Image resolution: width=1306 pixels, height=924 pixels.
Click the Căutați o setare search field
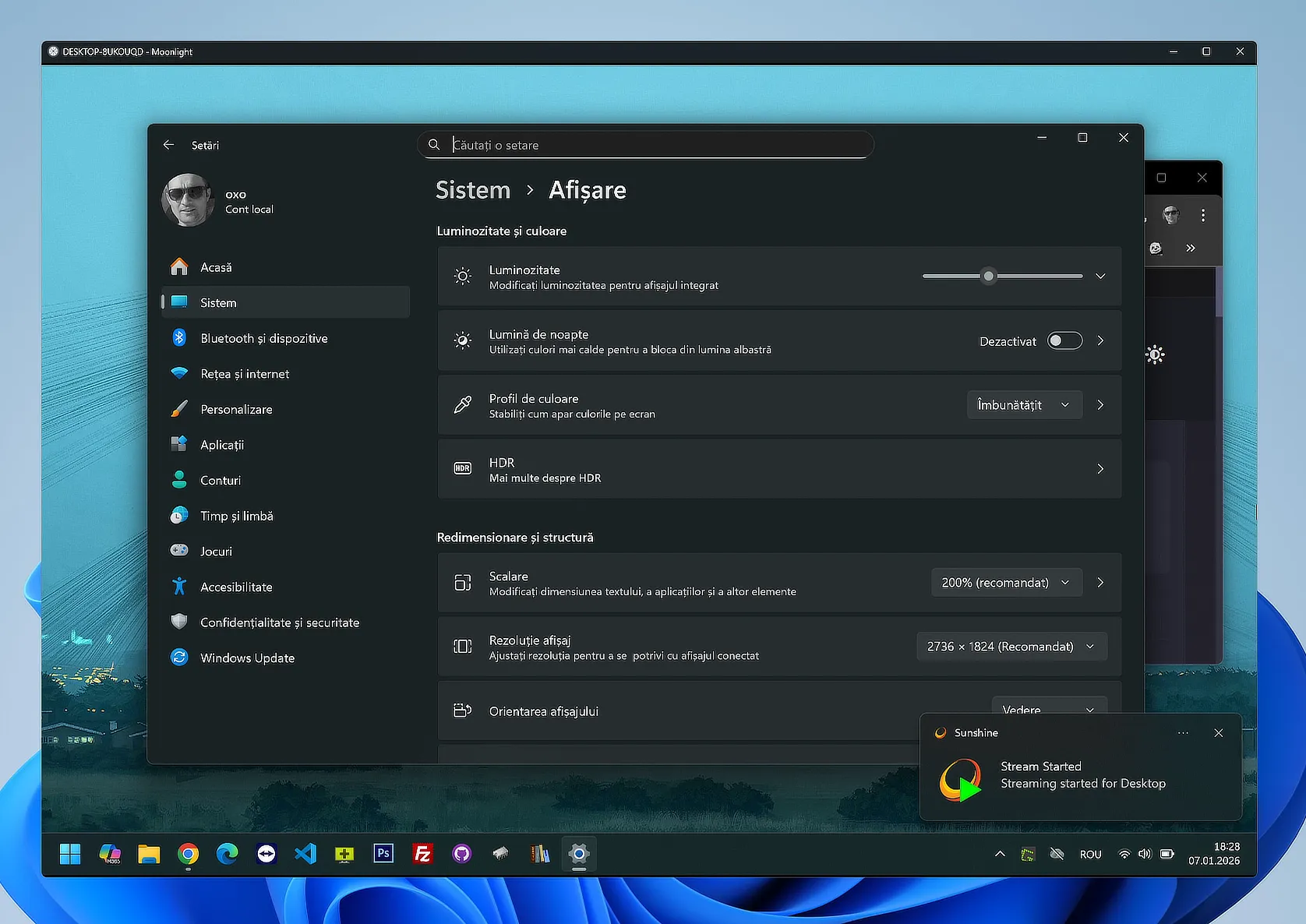655,145
